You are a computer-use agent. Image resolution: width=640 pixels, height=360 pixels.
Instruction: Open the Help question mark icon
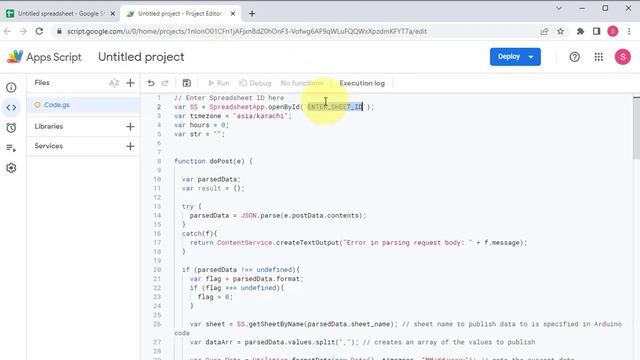[574, 57]
